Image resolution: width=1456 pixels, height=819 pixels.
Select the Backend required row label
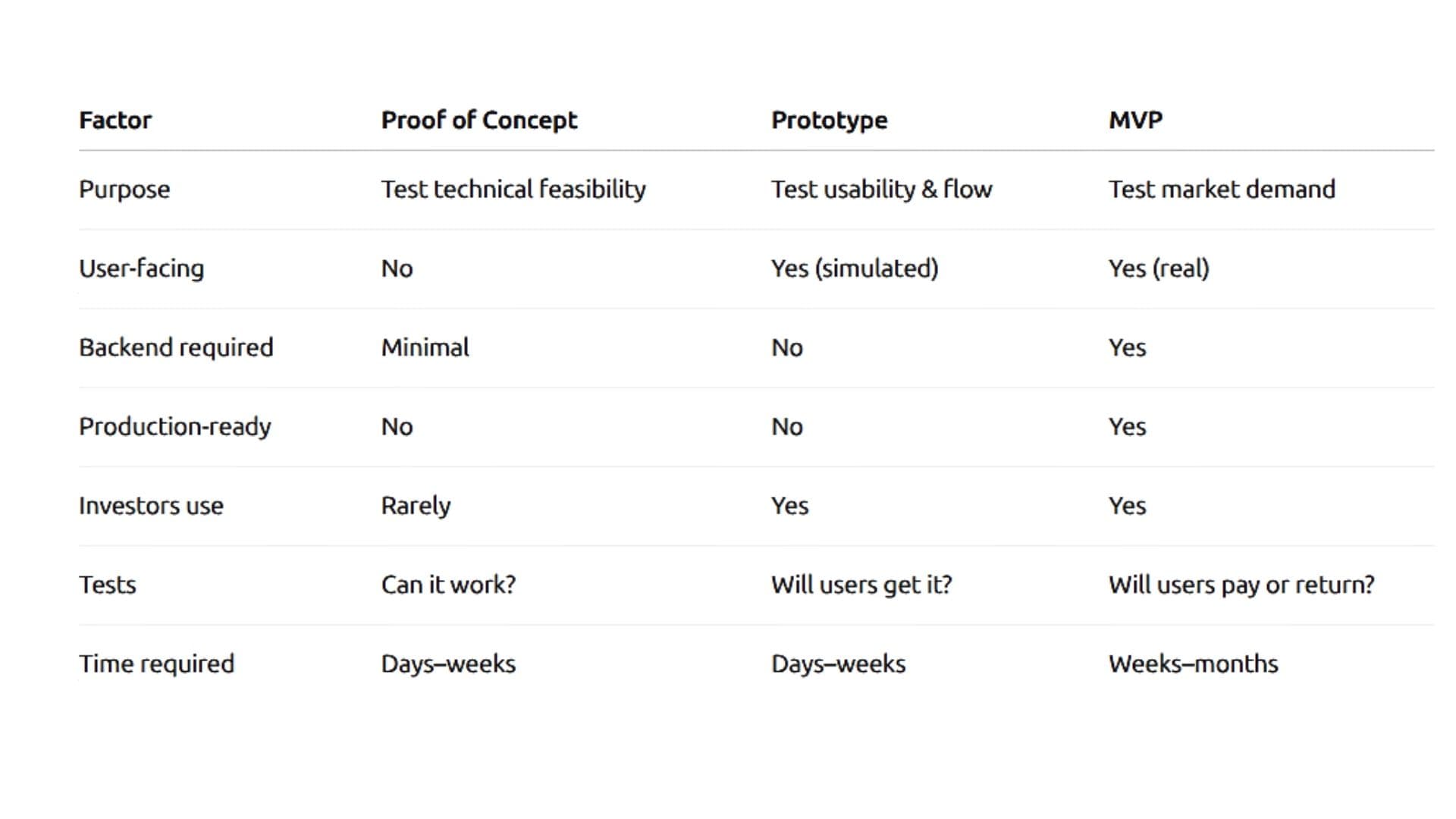(176, 347)
